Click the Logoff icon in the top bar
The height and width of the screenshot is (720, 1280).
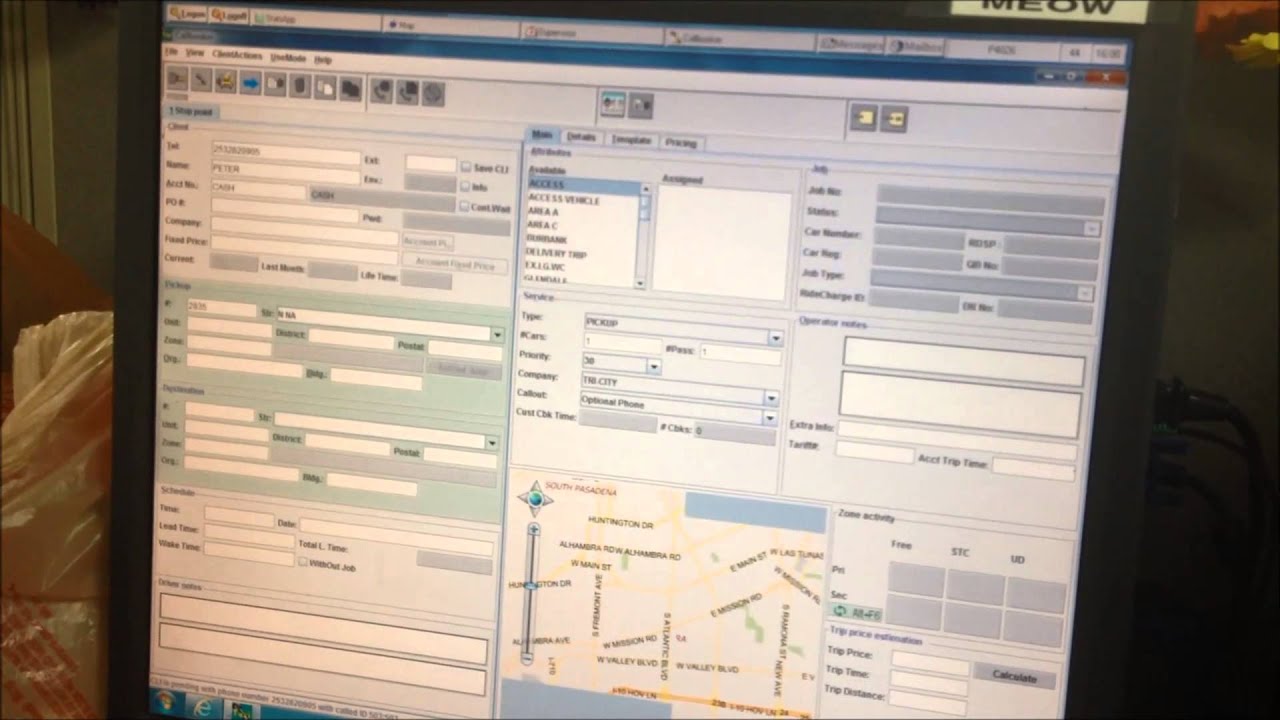coord(229,16)
